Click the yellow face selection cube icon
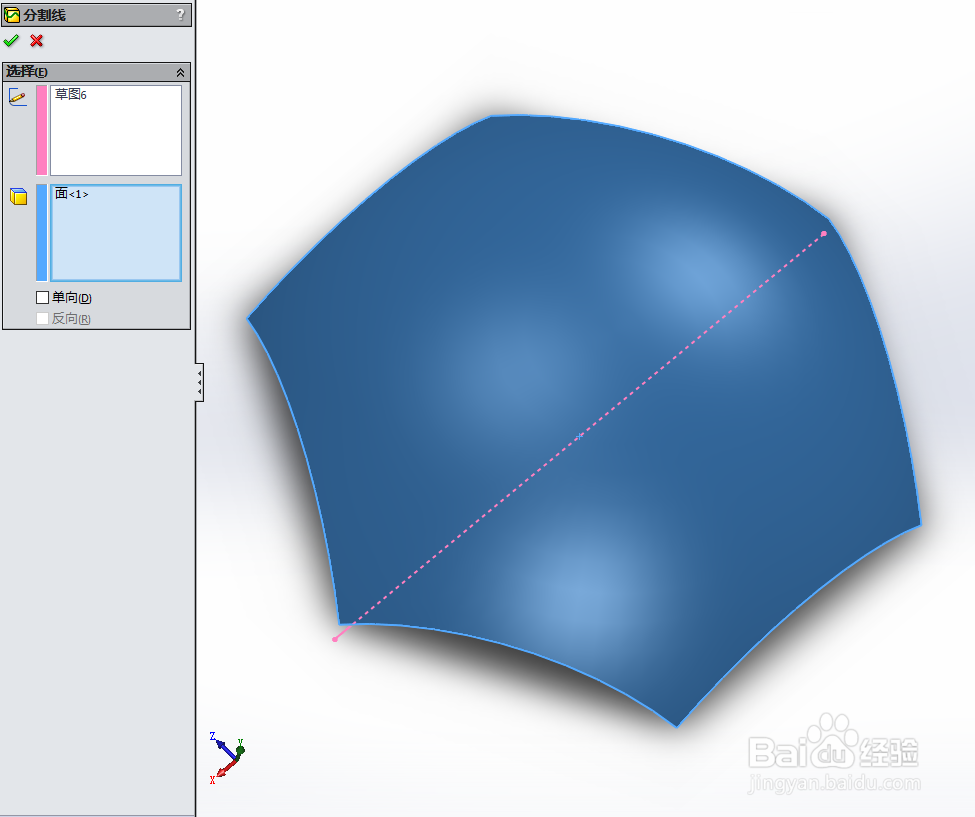Image resolution: width=975 pixels, height=817 pixels. [19, 196]
